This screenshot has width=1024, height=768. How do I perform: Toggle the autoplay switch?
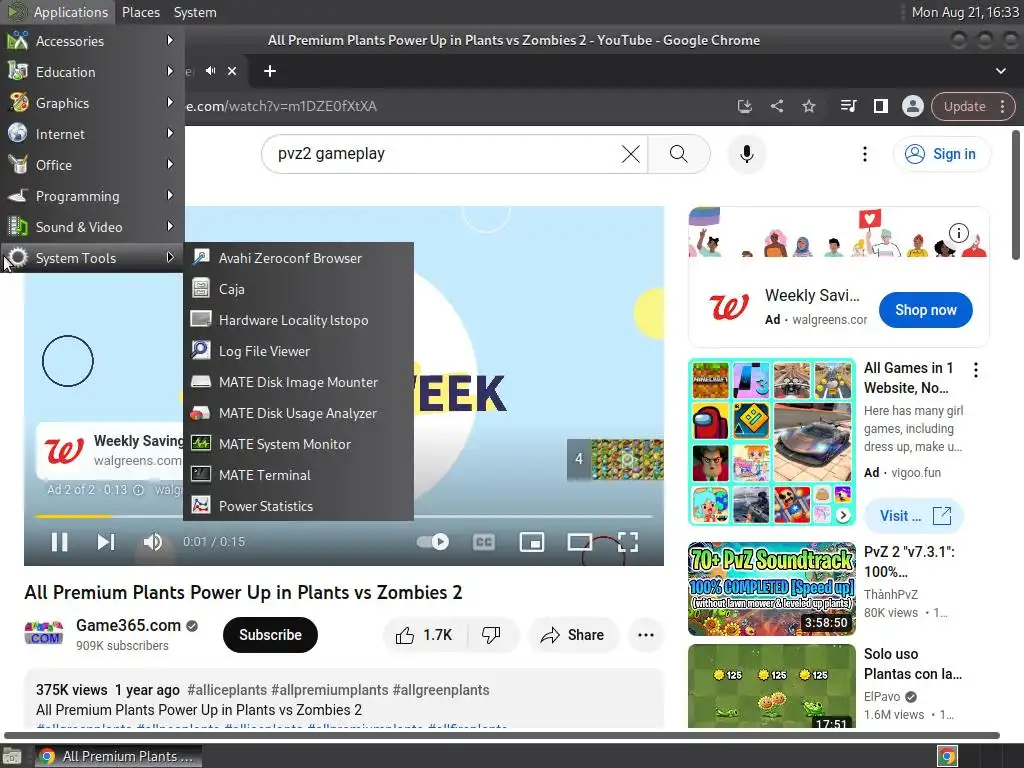tap(432, 542)
